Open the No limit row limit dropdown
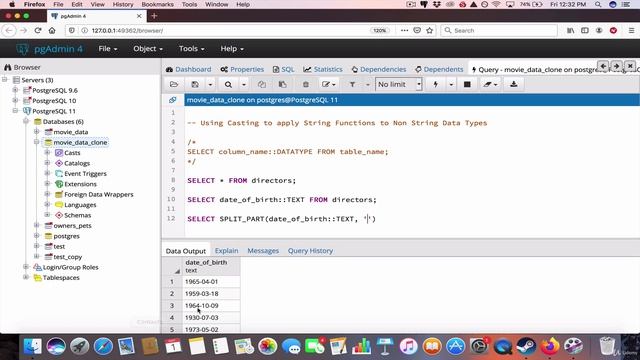 (398, 84)
